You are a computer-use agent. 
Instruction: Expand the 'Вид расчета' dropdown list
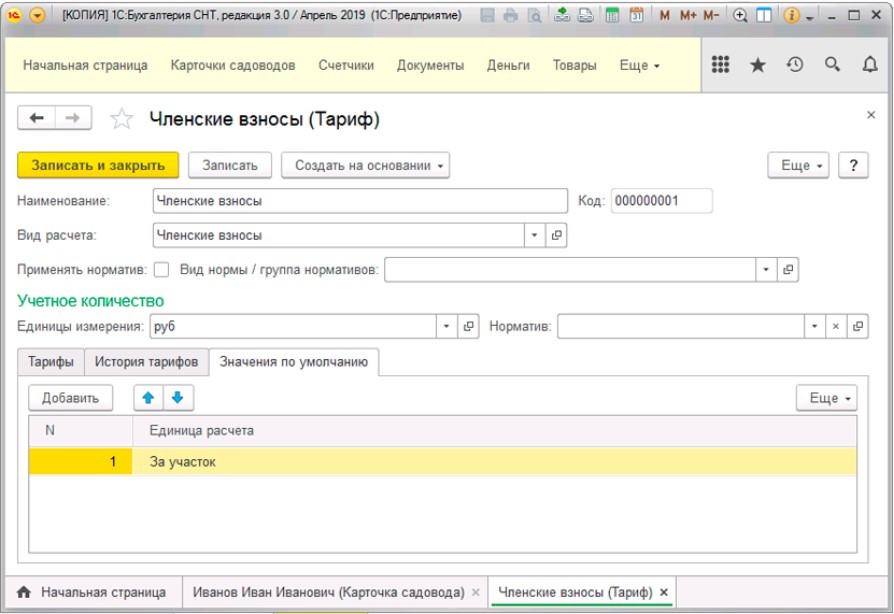click(x=534, y=235)
